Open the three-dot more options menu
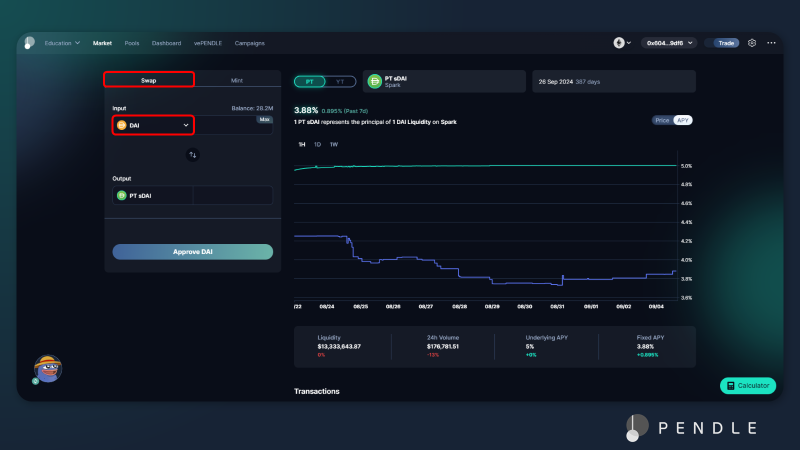This screenshot has width=800, height=450. (771, 43)
